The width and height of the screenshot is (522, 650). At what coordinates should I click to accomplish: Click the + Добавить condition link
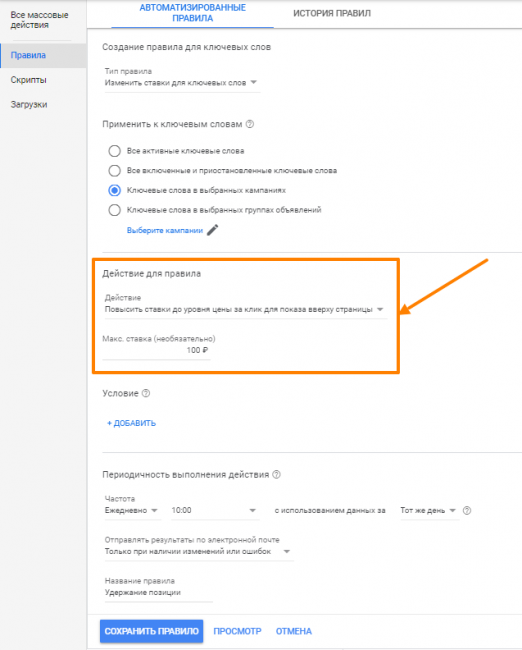(131, 423)
